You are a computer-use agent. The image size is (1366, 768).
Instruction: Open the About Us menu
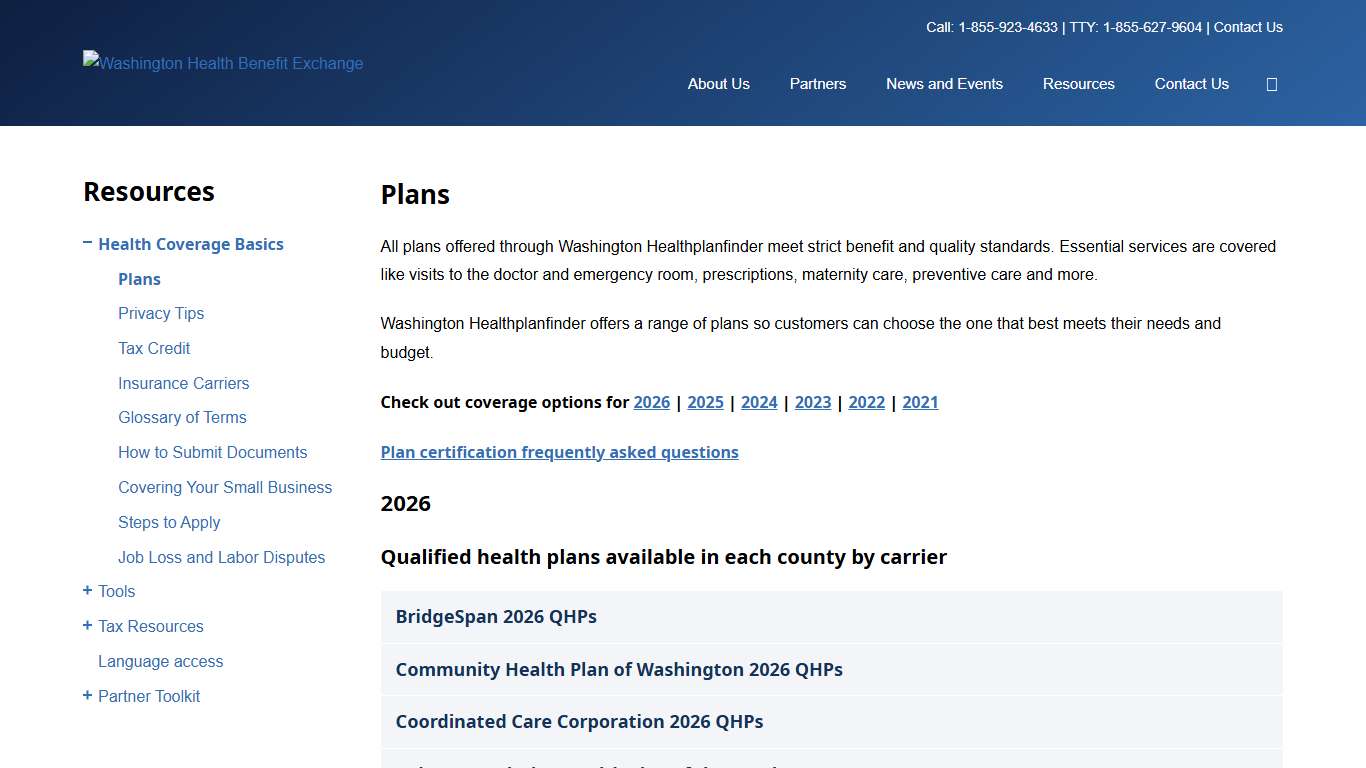tap(718, 84)
